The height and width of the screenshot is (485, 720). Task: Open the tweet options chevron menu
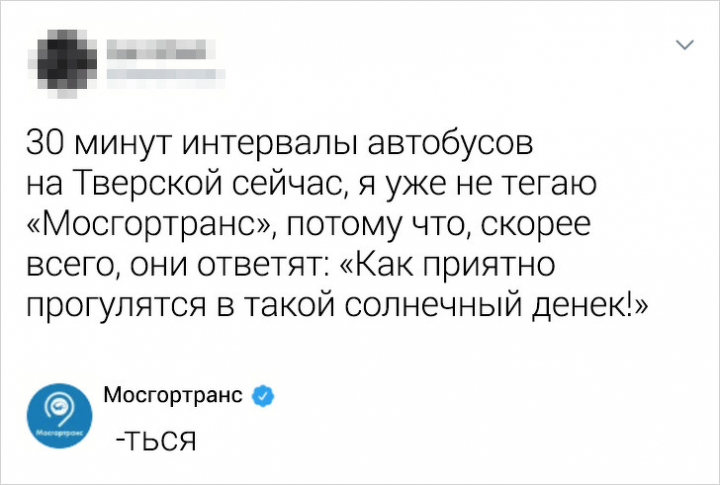pos(685,45)
